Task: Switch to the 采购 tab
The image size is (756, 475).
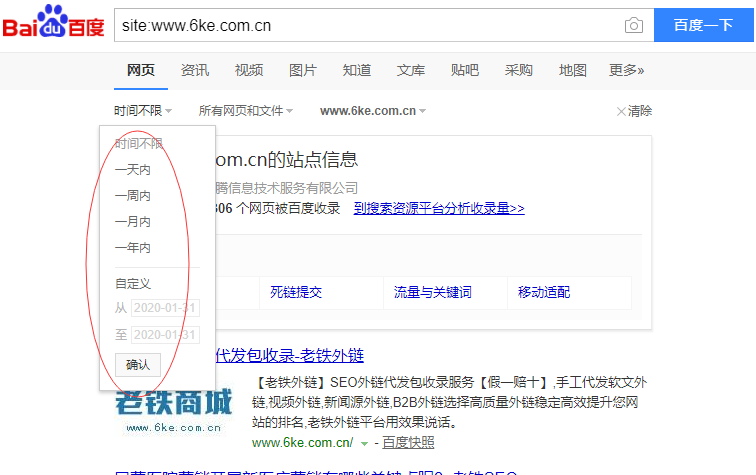Action: pyautogui.click(x=519, y=70)
